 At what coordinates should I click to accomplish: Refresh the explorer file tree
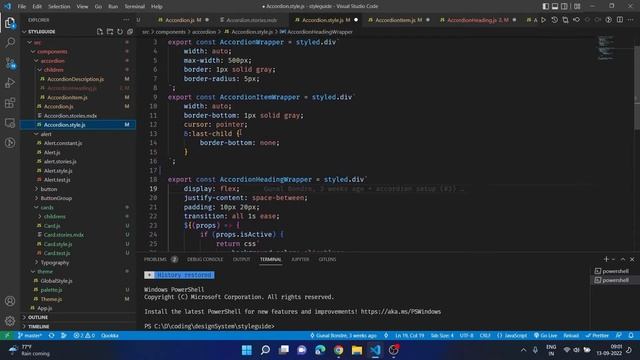[120, 31]
